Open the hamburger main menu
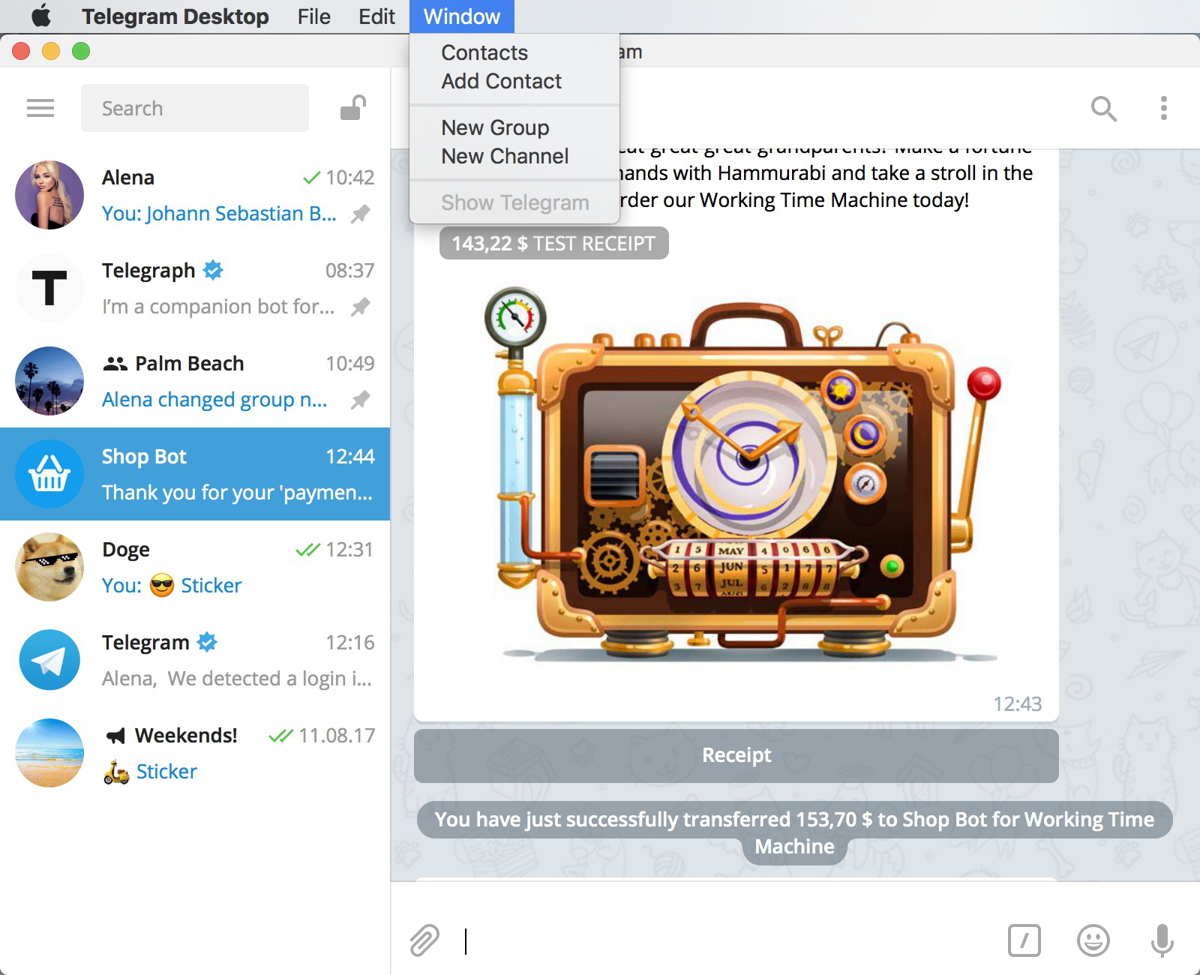 40,108
